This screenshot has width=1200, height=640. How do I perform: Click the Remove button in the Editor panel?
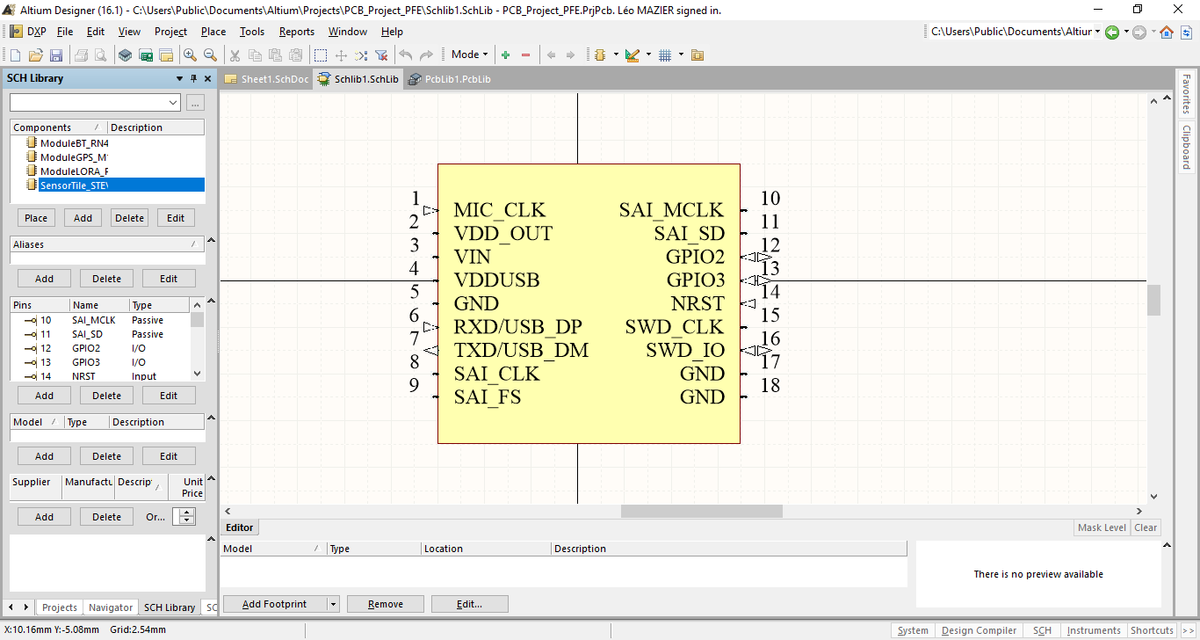coord(385,604)
